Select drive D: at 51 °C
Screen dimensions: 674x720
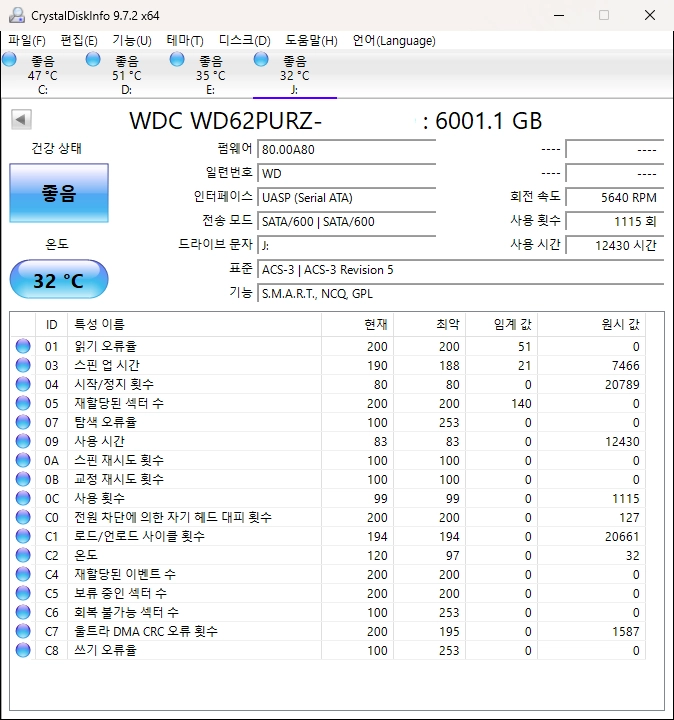point(127,74)
